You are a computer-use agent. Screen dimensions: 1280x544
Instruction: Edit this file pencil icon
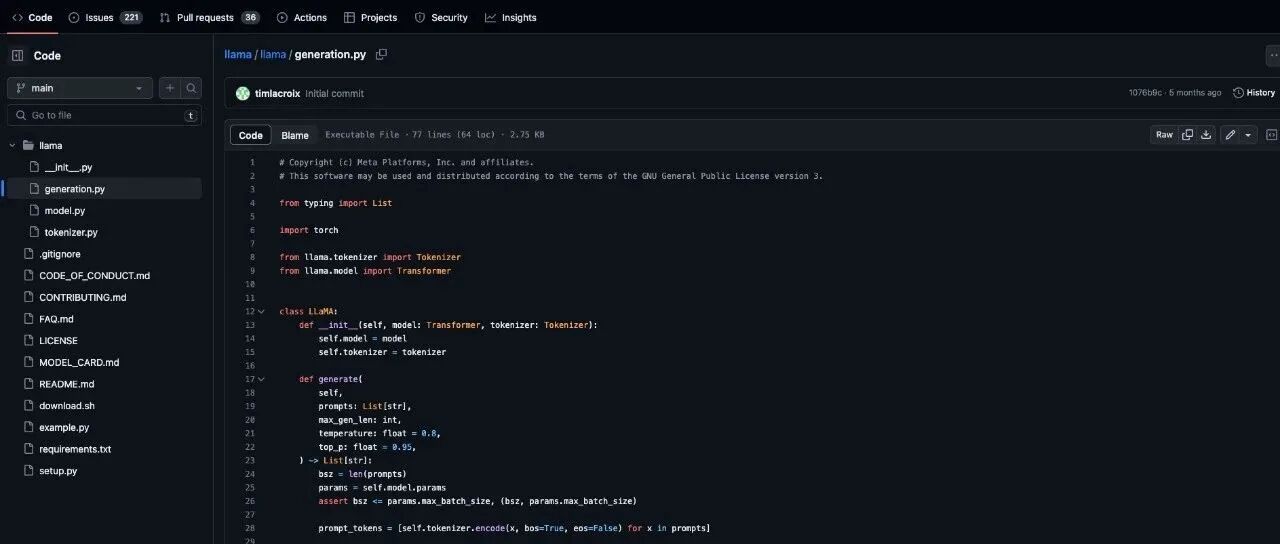(x=1230, y=135)
